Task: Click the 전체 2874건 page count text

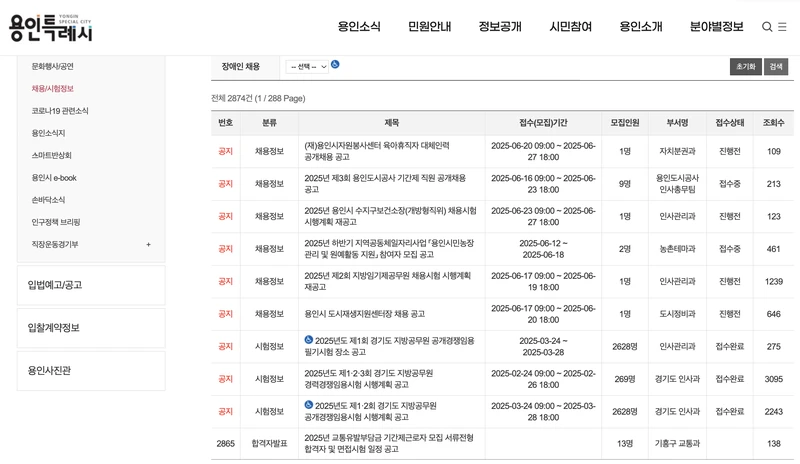Action: tap(258, 98)
